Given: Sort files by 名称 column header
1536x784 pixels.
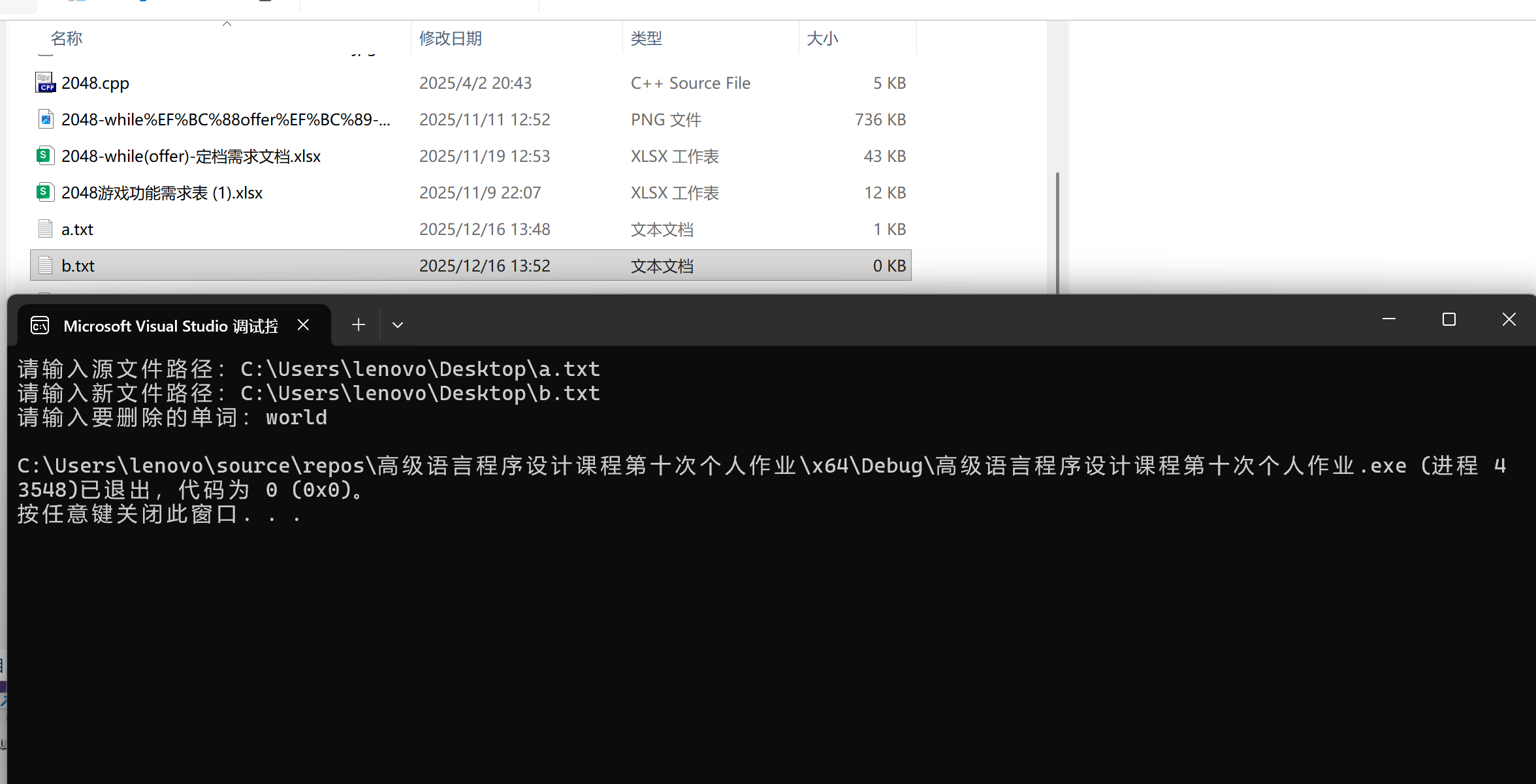Looking at the screenshot, I should coord(67,39).
